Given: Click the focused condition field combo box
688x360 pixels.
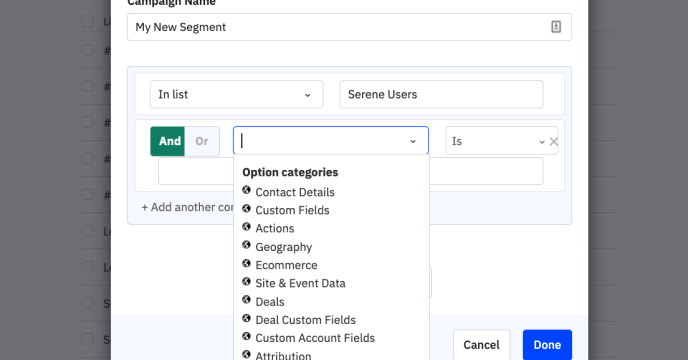Looking at the screenshot, I should 331,140.
